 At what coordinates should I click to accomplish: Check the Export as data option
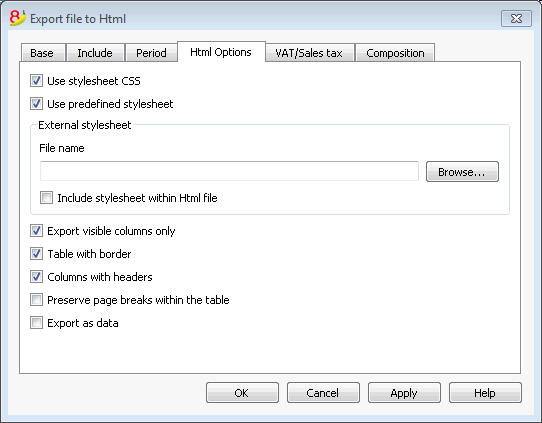(x=36, y=323)
